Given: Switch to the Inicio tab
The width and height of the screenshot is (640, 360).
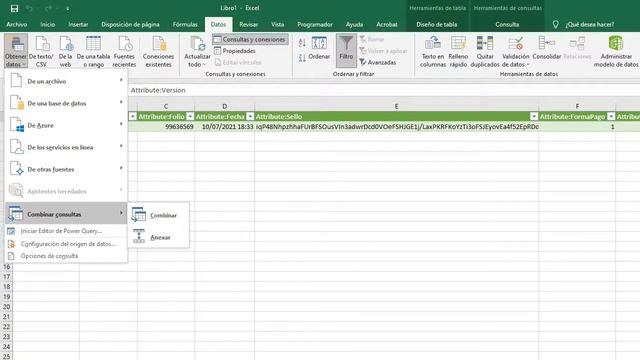Looking at the screenshot, I should [x=47, y=24].
